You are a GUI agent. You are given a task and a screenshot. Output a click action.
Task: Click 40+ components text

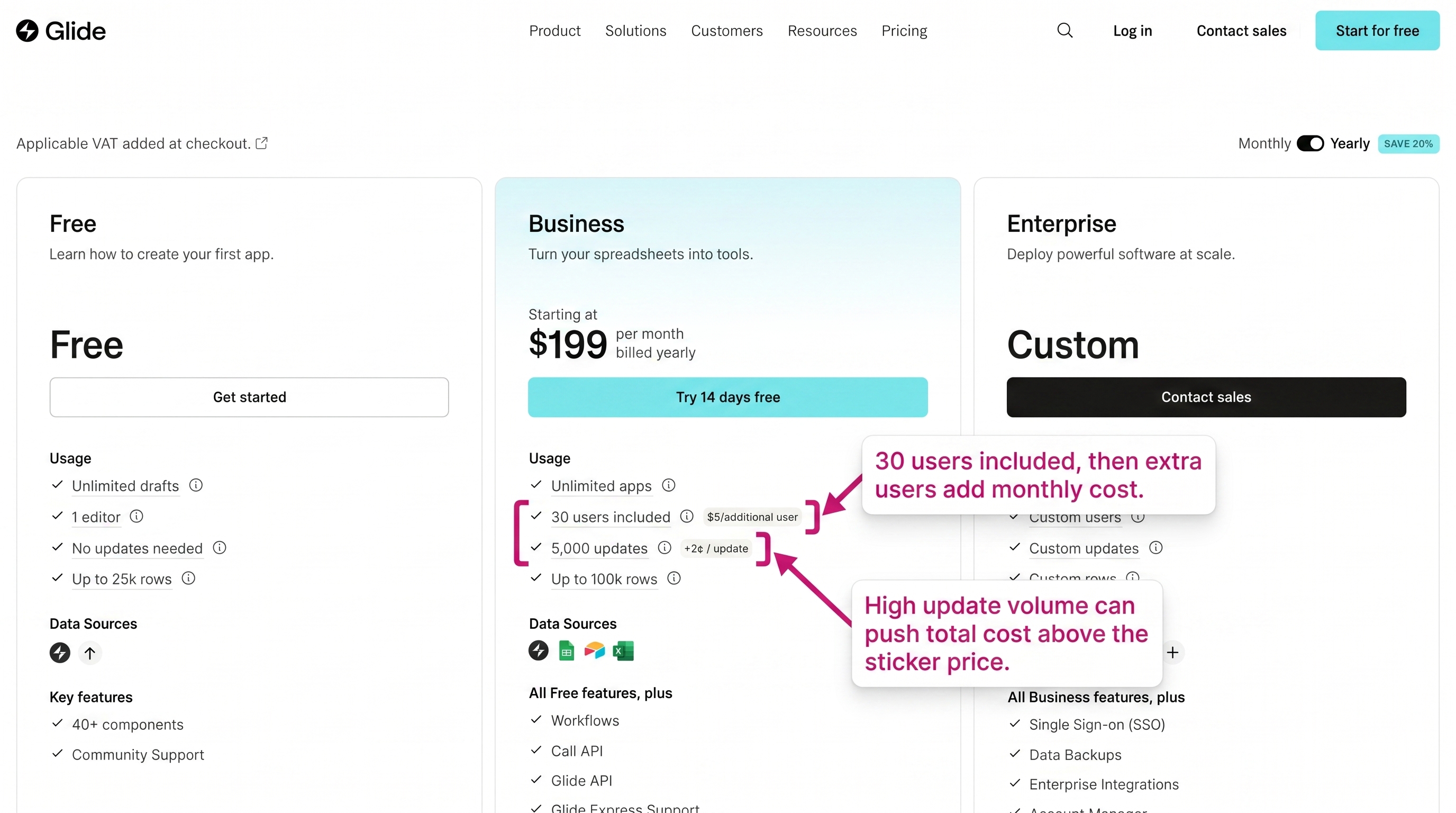tap(128, 724)
